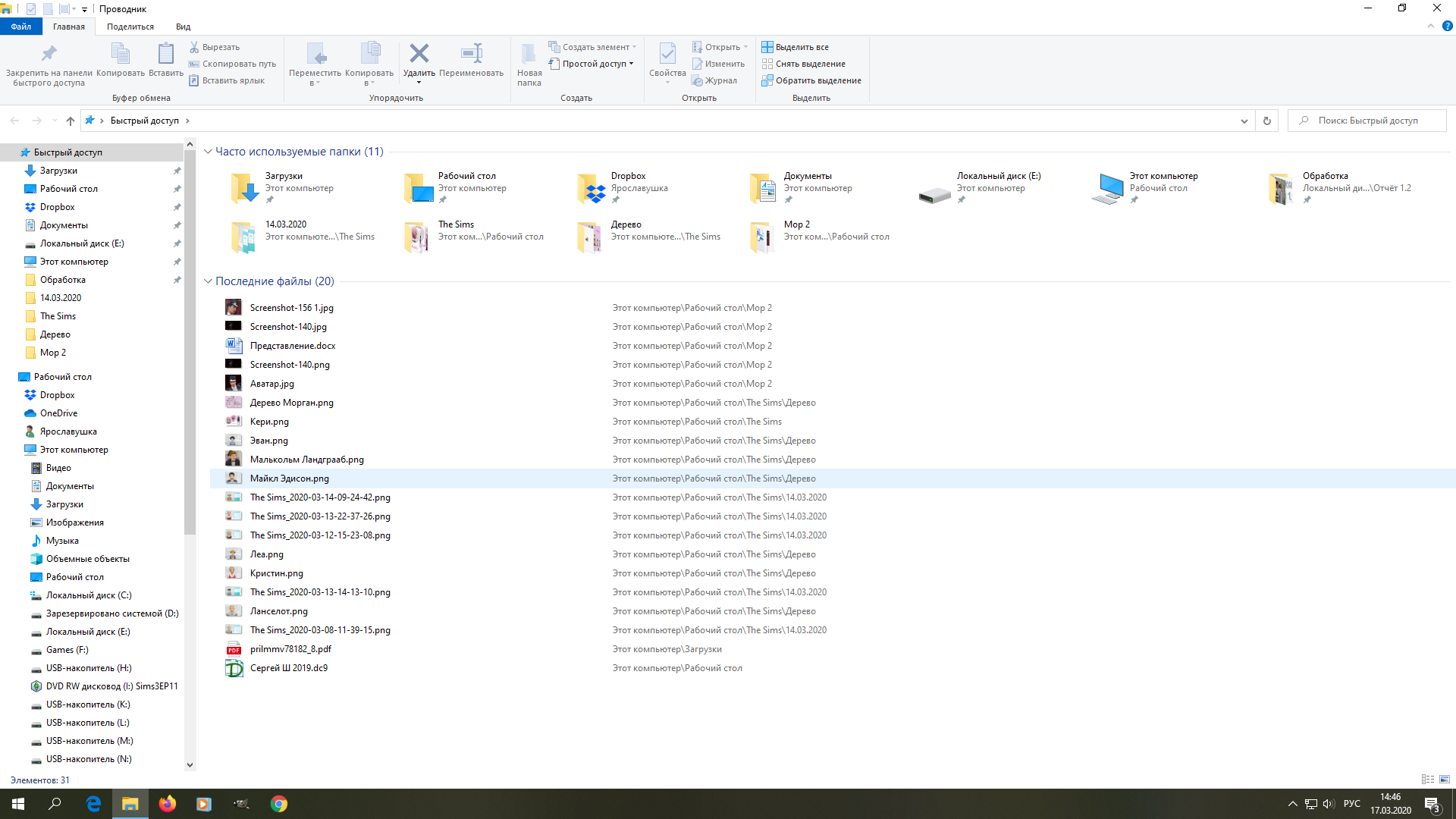
Task: Launch Firefox from the taskbar
Action: [x=167, y=804]
